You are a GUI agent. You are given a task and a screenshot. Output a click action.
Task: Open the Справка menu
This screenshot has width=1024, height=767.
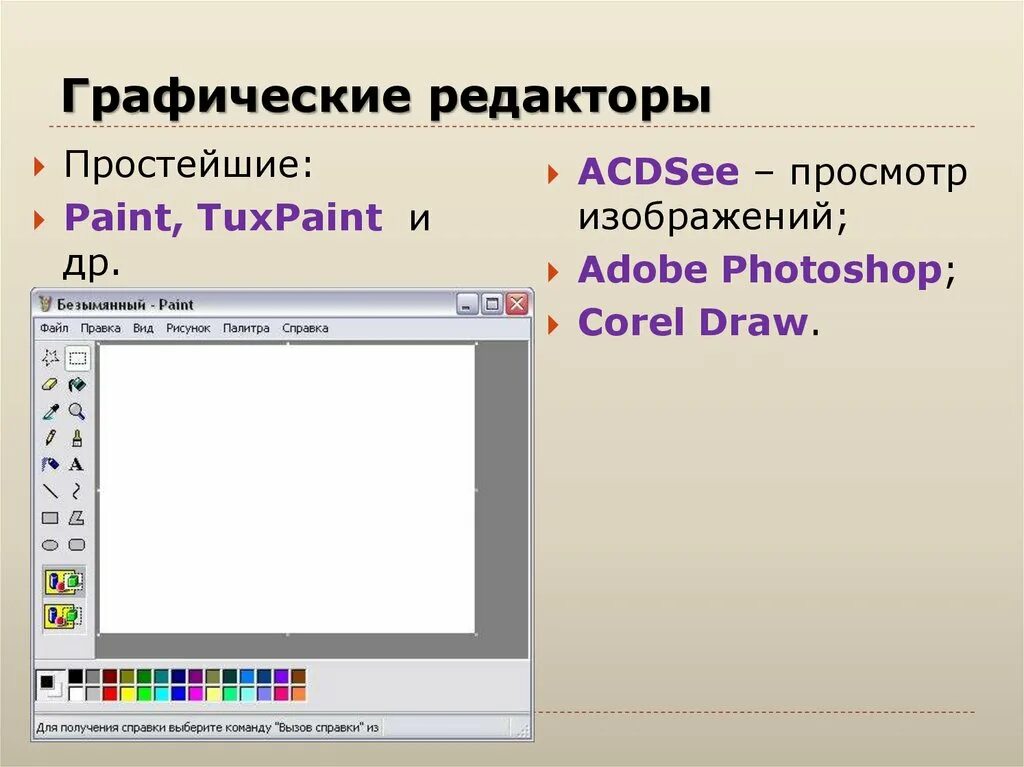point(305,328)
